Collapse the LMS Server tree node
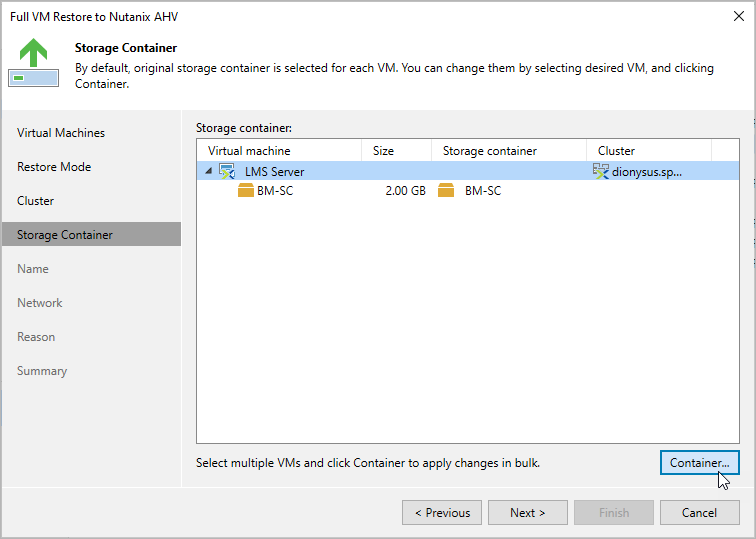 [x=209, y=172]
